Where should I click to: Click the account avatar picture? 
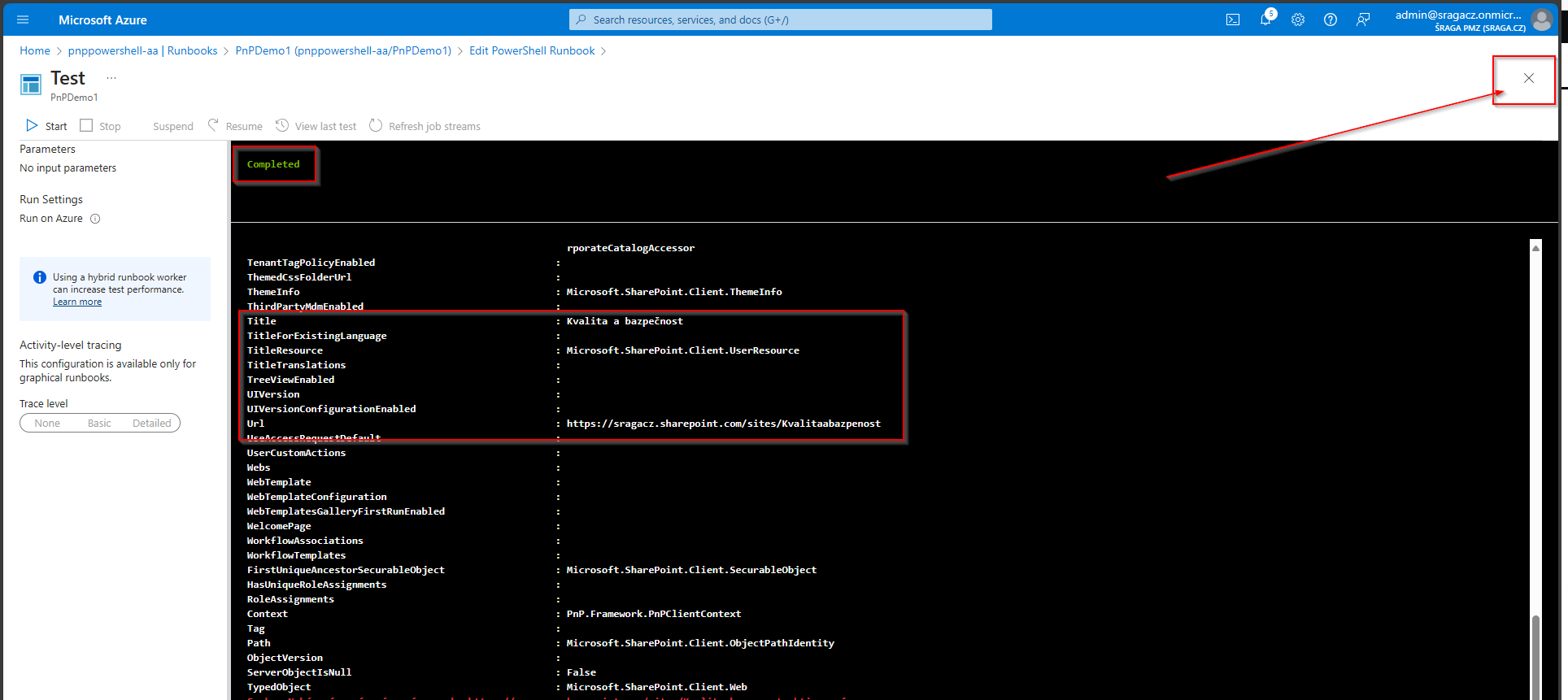coord(1541,20)
